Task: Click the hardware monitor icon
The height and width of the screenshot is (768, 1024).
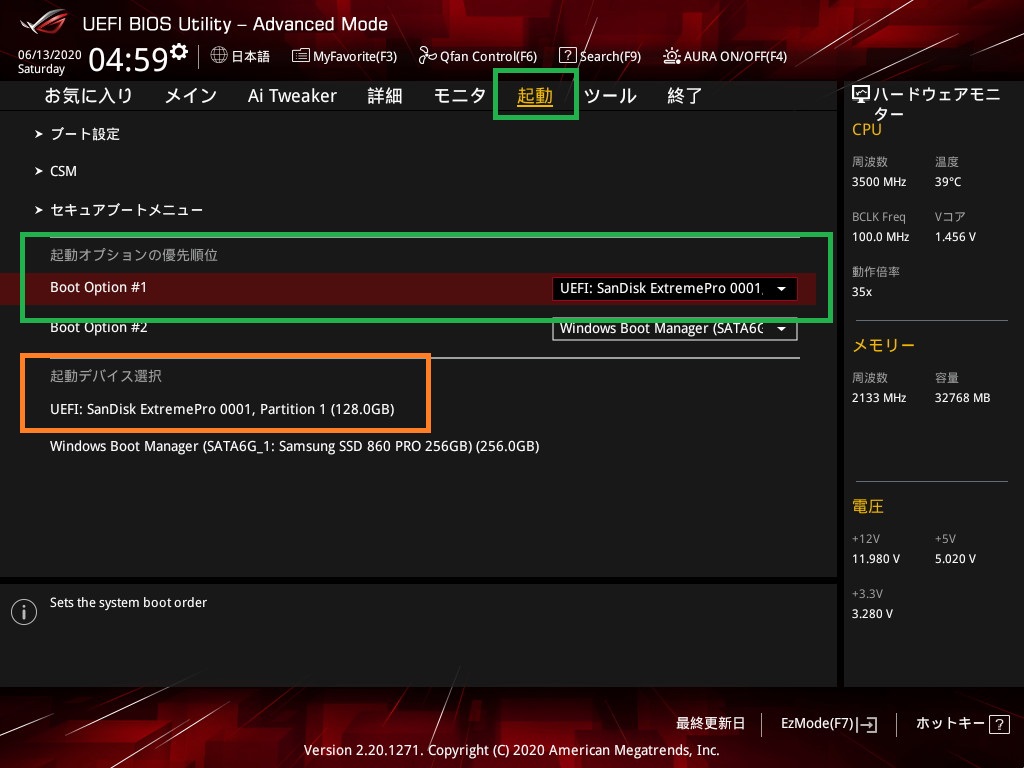Action: click(x=861, y=95)
